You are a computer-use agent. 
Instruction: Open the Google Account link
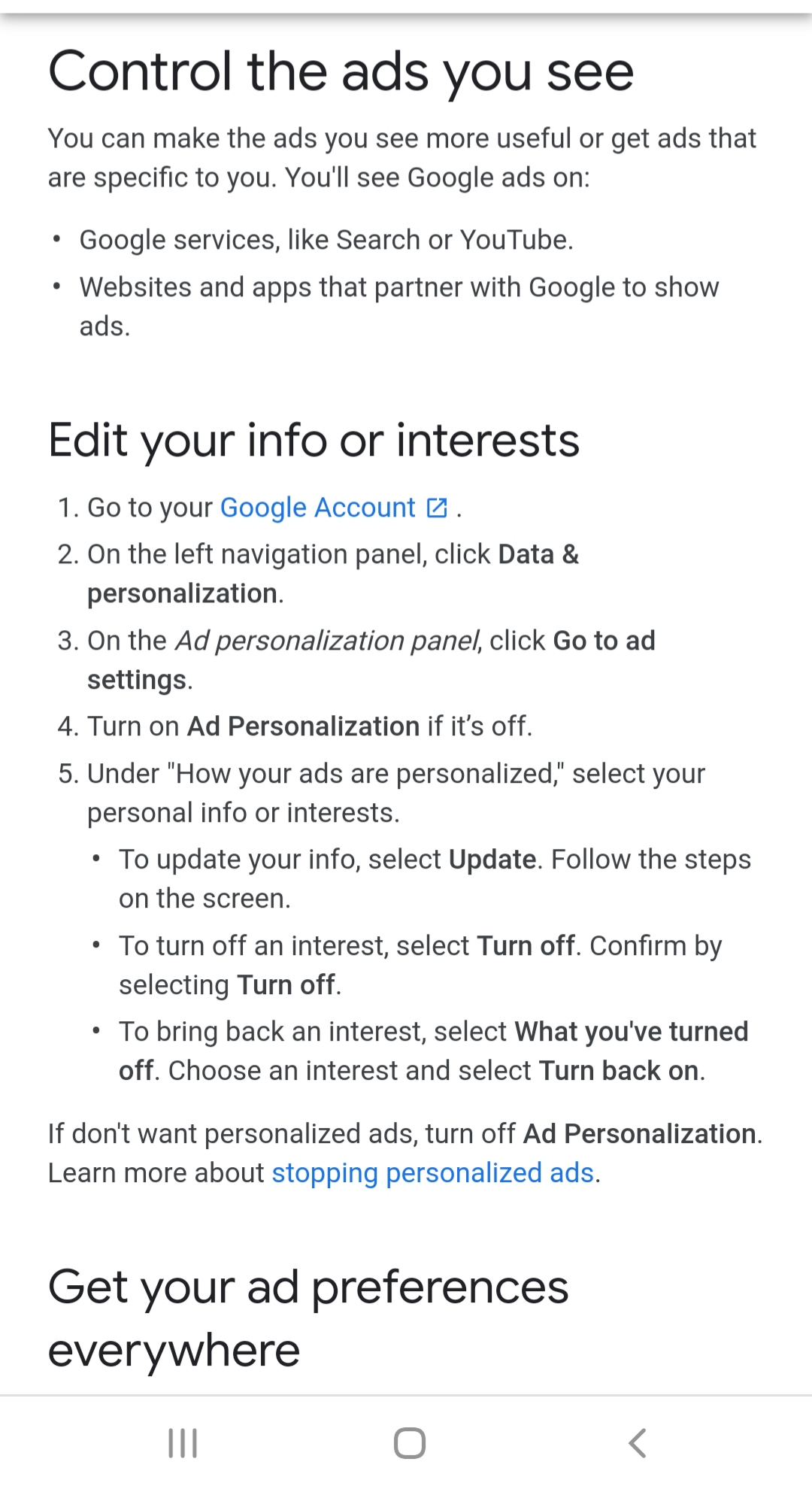click(317, 508)
